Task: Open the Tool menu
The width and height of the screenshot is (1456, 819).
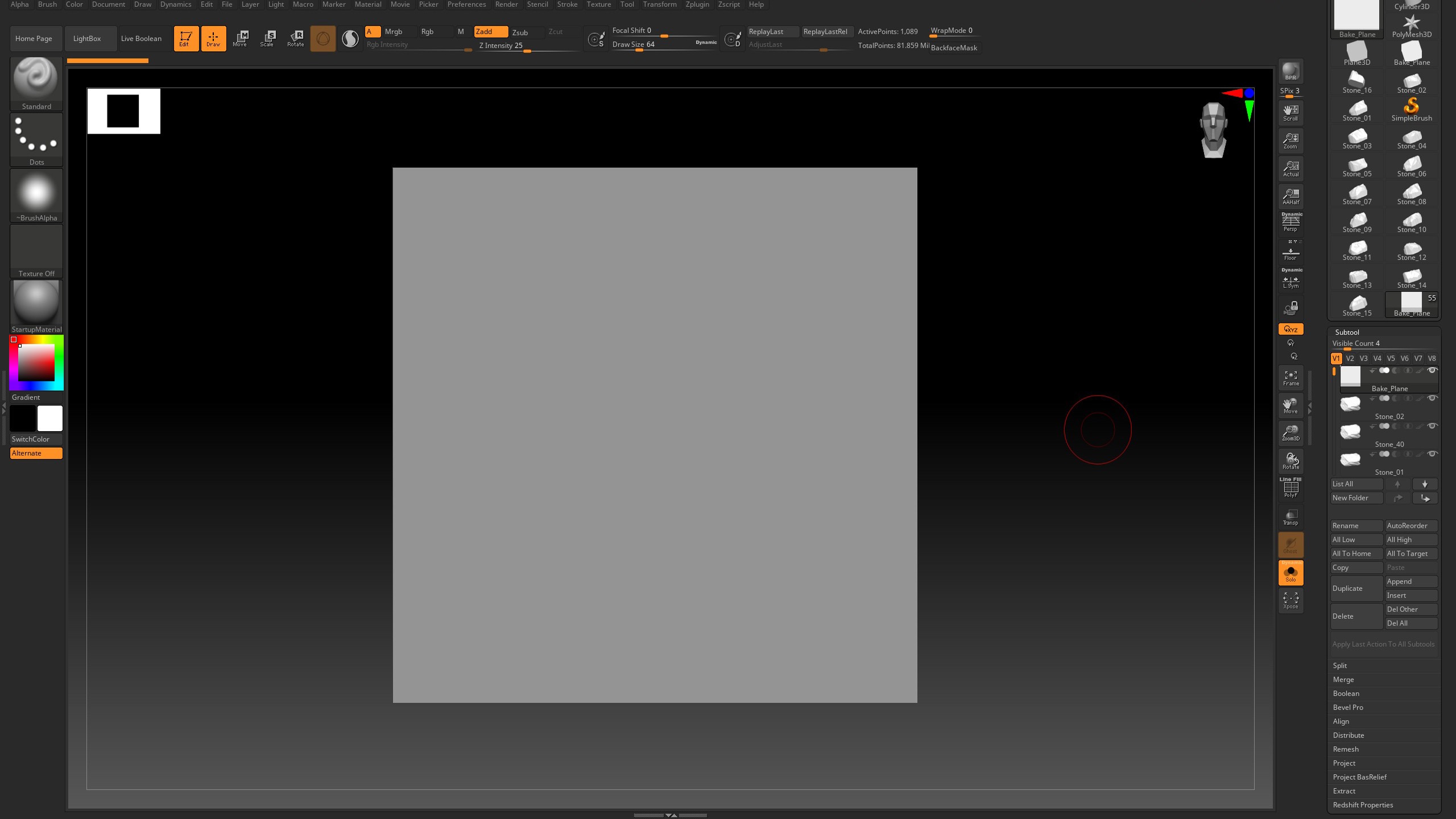Action: pos(627,5)
